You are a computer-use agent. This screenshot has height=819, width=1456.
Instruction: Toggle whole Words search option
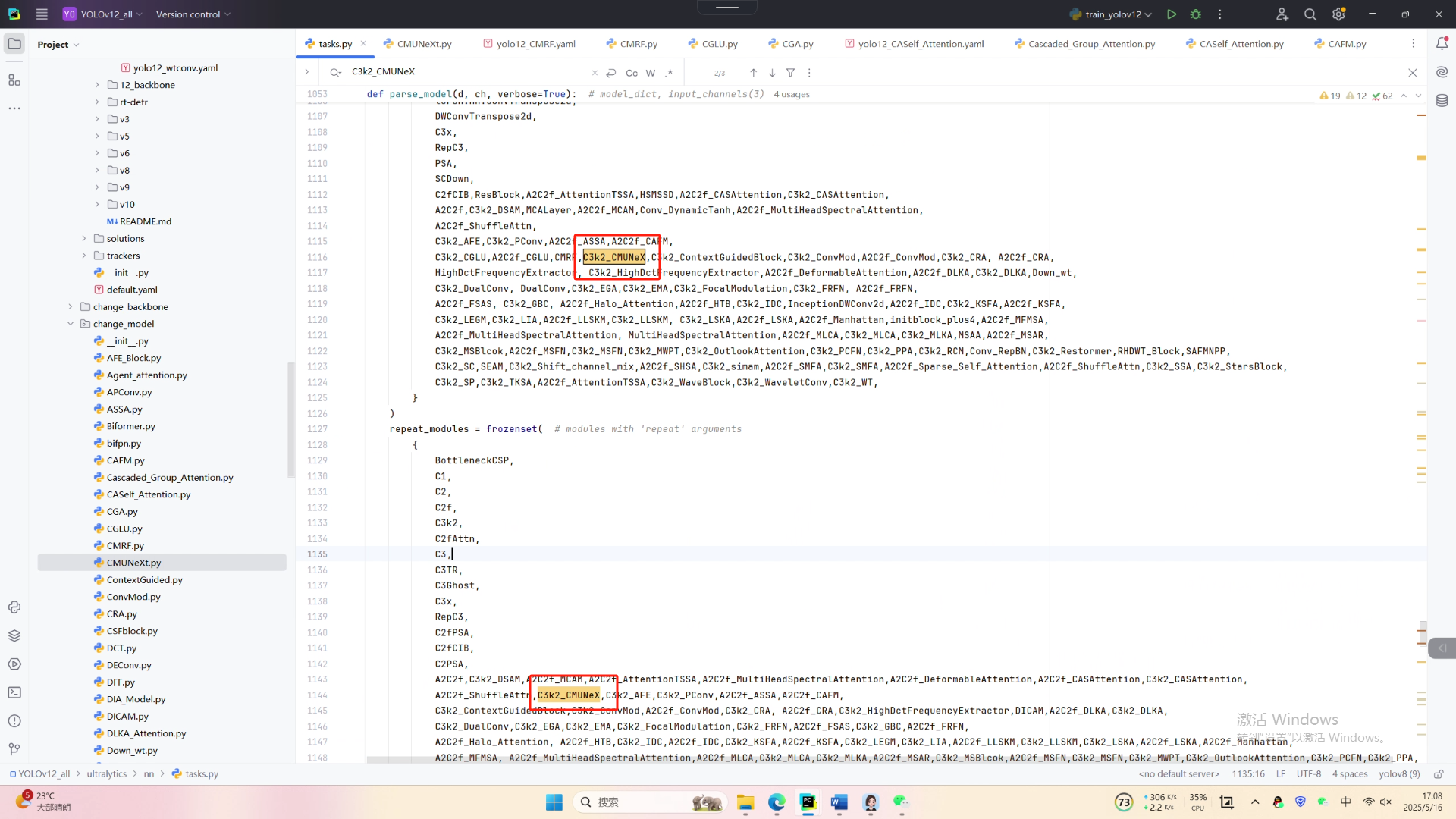651,73
